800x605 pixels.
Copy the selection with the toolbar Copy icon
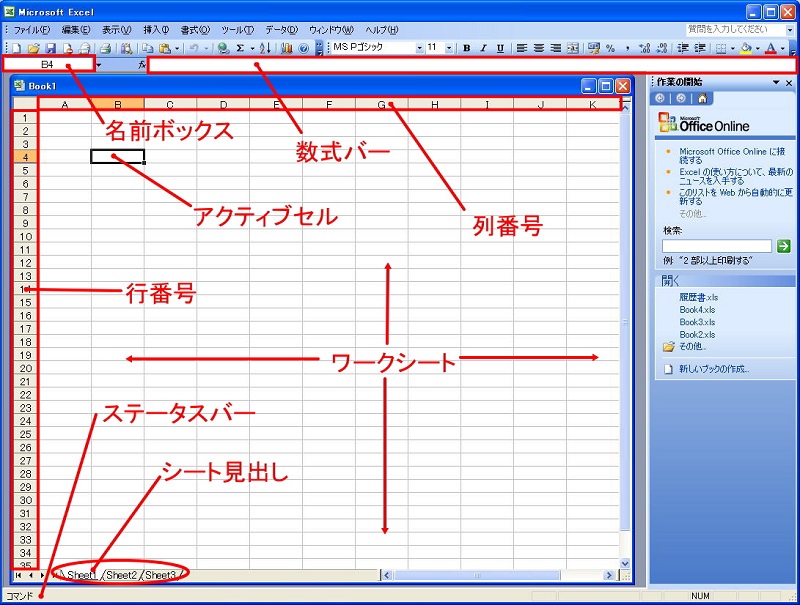[147, 48]
